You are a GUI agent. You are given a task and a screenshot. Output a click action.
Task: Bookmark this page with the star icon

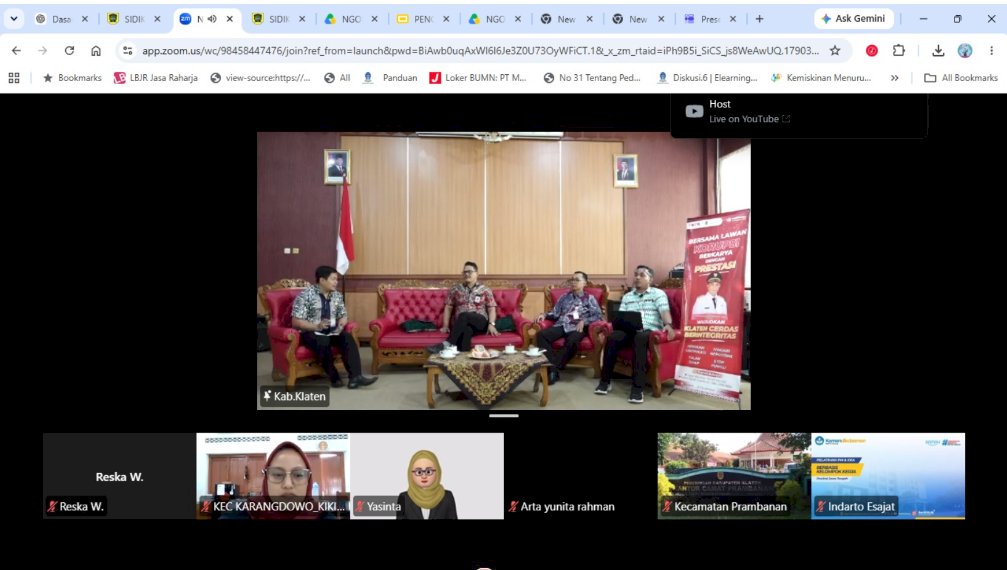(x=835, y=51)
